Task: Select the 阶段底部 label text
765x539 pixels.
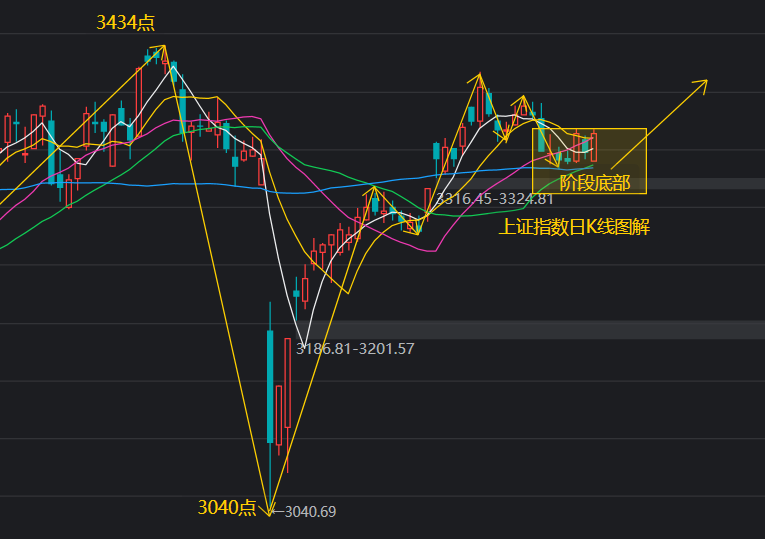Action: tap(595, 183)
